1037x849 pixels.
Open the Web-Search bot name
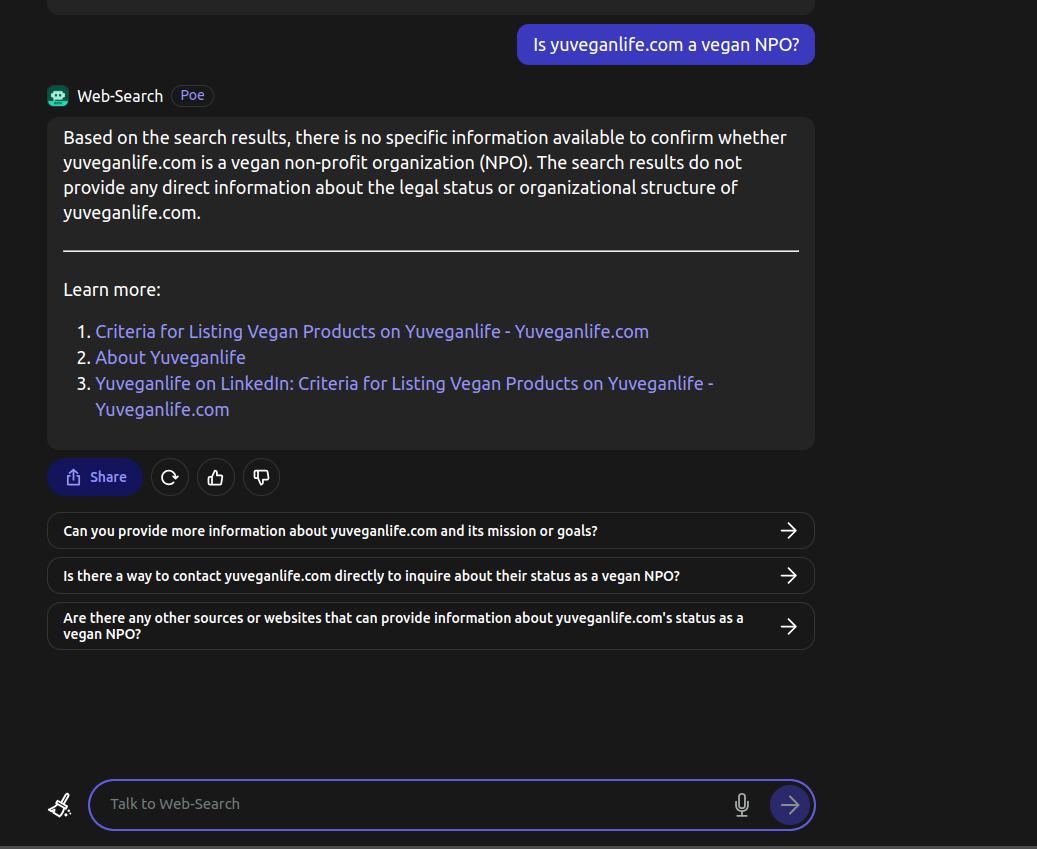click(120, 96)
